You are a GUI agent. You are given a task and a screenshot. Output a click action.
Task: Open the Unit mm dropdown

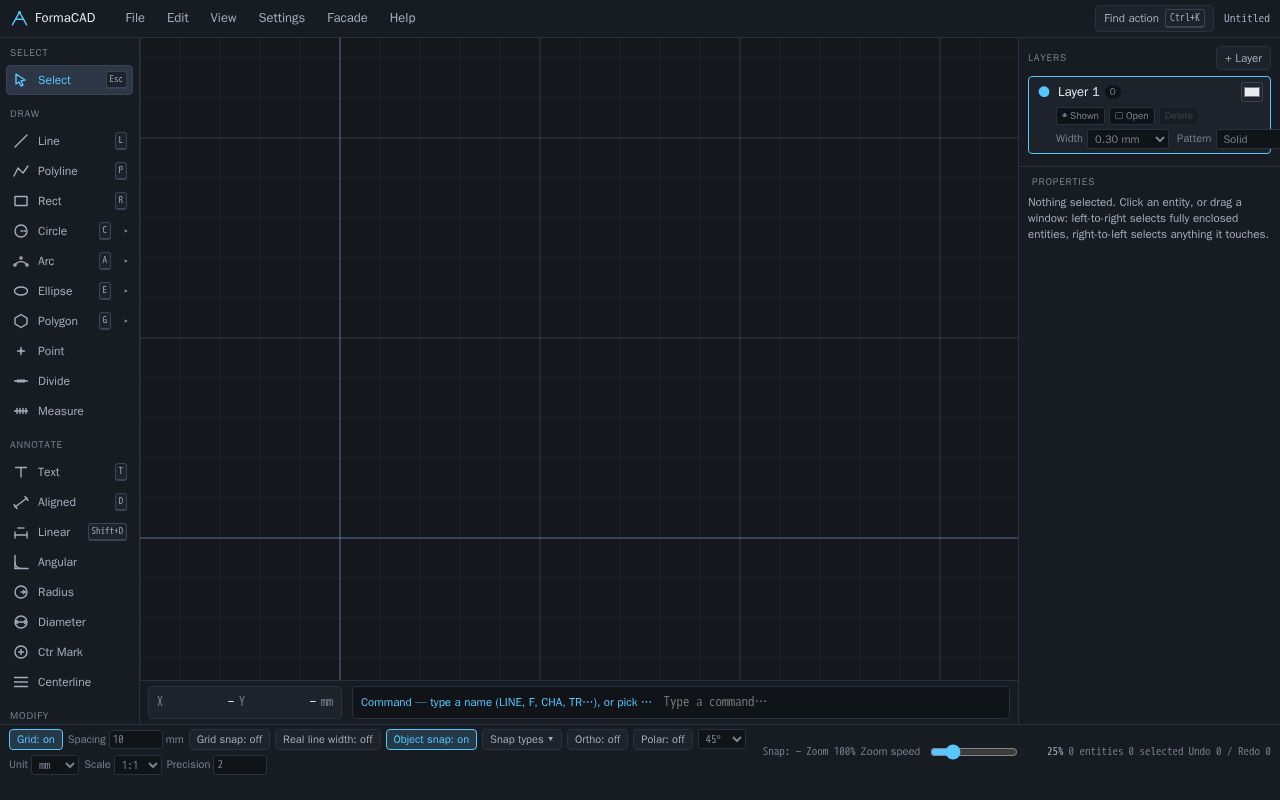pyautogui.click(x=55, y=765)
